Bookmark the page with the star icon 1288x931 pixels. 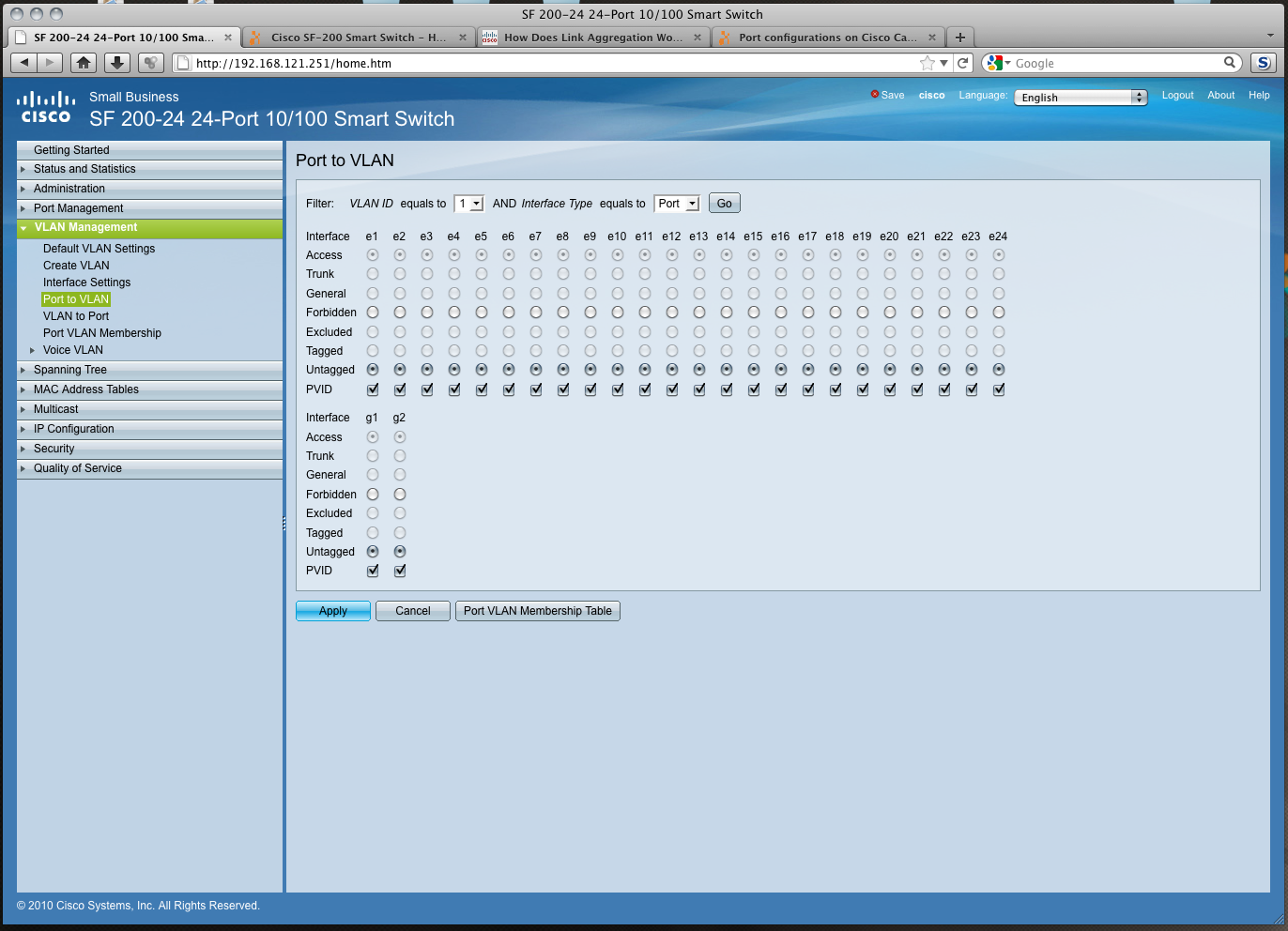point(928,63)
